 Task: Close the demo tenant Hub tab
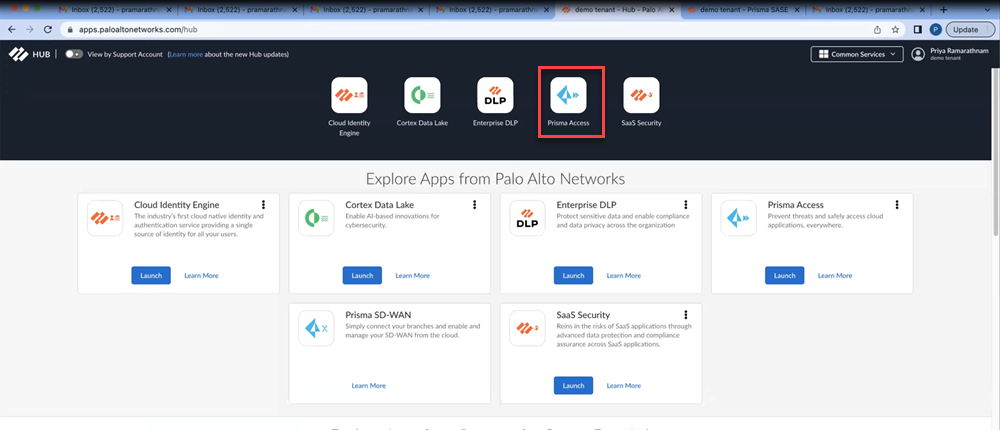coord(670,10)
